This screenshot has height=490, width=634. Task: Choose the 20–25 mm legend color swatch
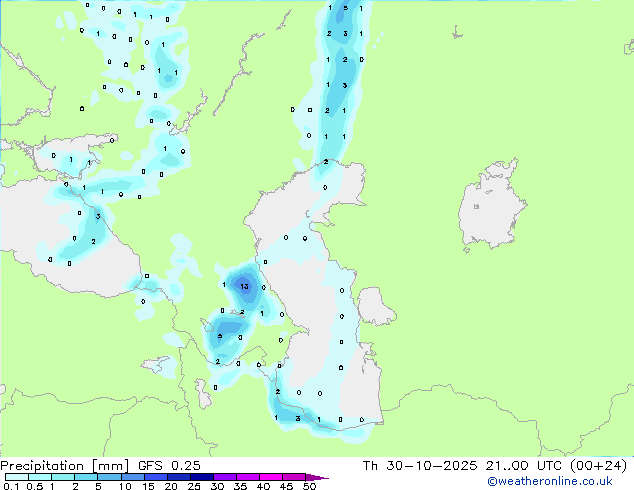(178, 477)
